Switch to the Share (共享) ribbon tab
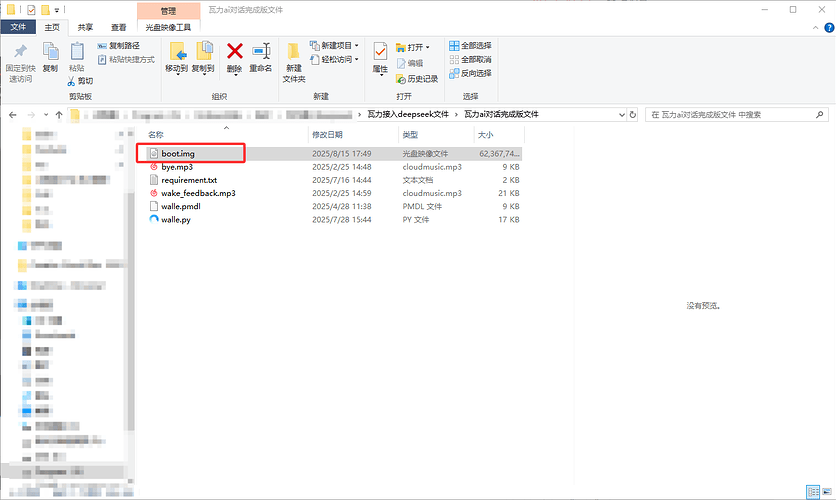The width and height of the screenshot is (836, 500). [87, 28]
